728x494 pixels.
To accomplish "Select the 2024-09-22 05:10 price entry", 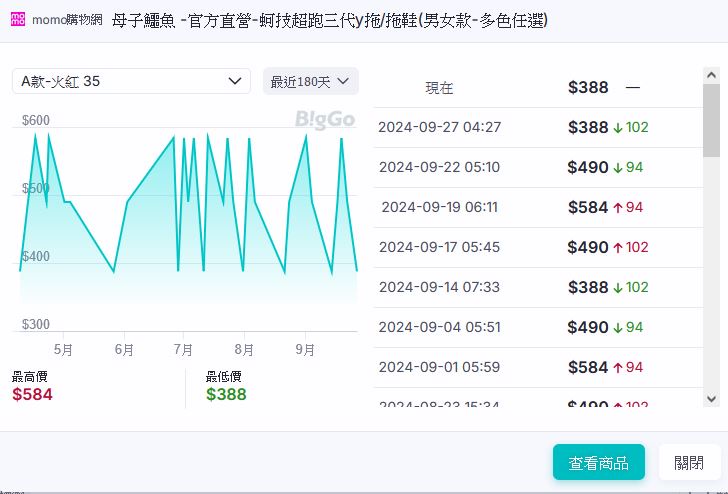I will pos(538,167).
